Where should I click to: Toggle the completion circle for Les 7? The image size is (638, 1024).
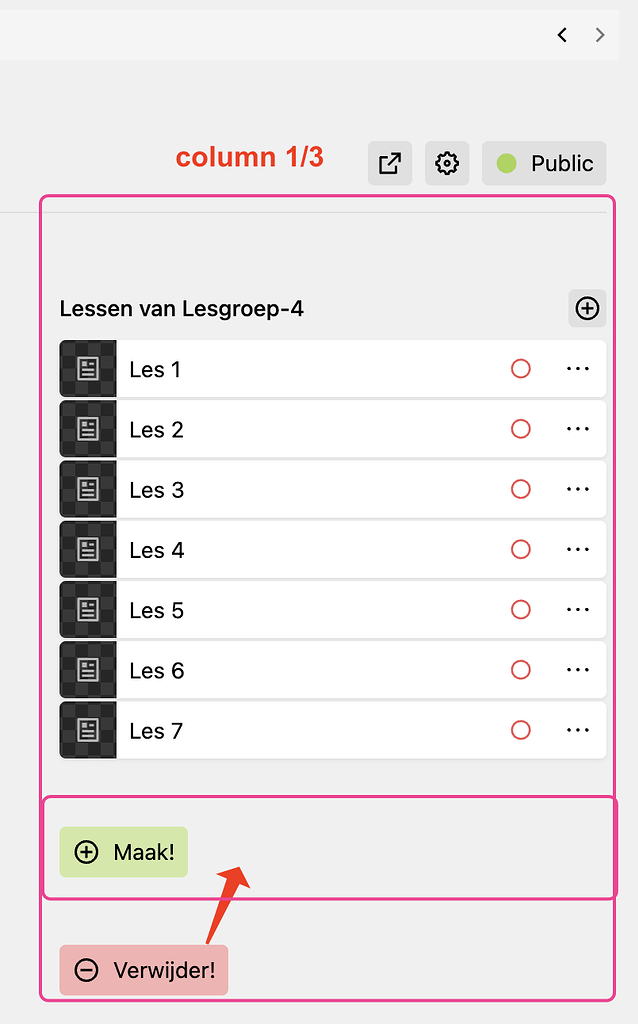click(x=520, y=730)
